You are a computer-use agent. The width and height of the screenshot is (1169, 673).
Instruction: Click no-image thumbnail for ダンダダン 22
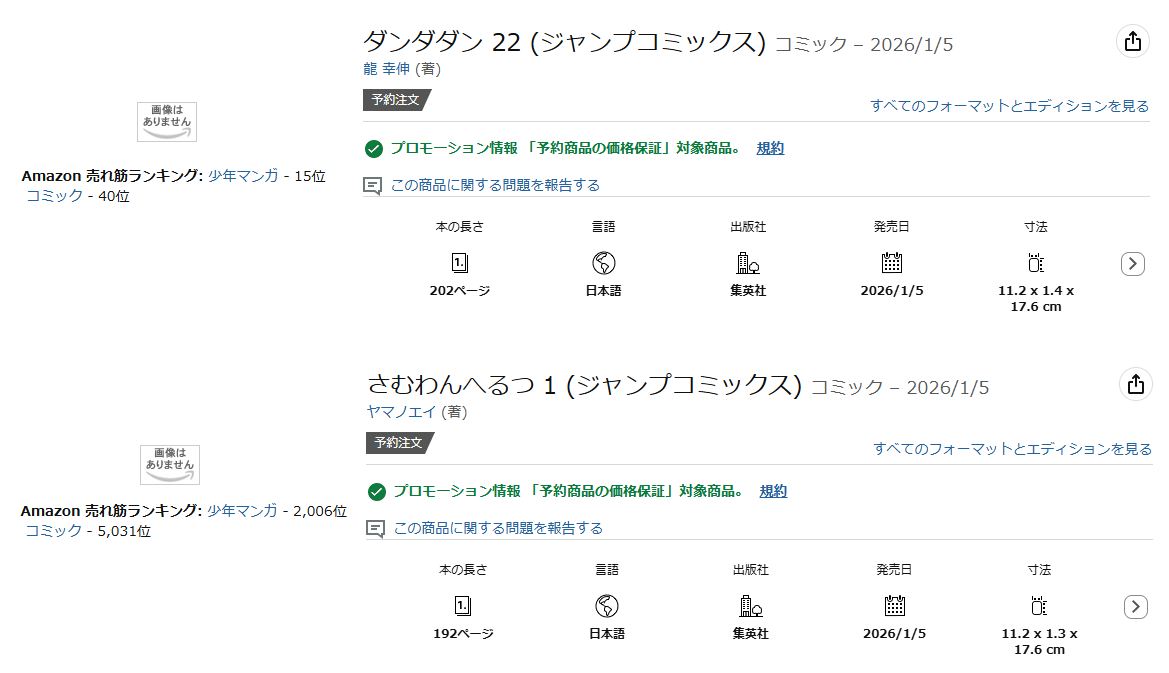tap(167, 121)
